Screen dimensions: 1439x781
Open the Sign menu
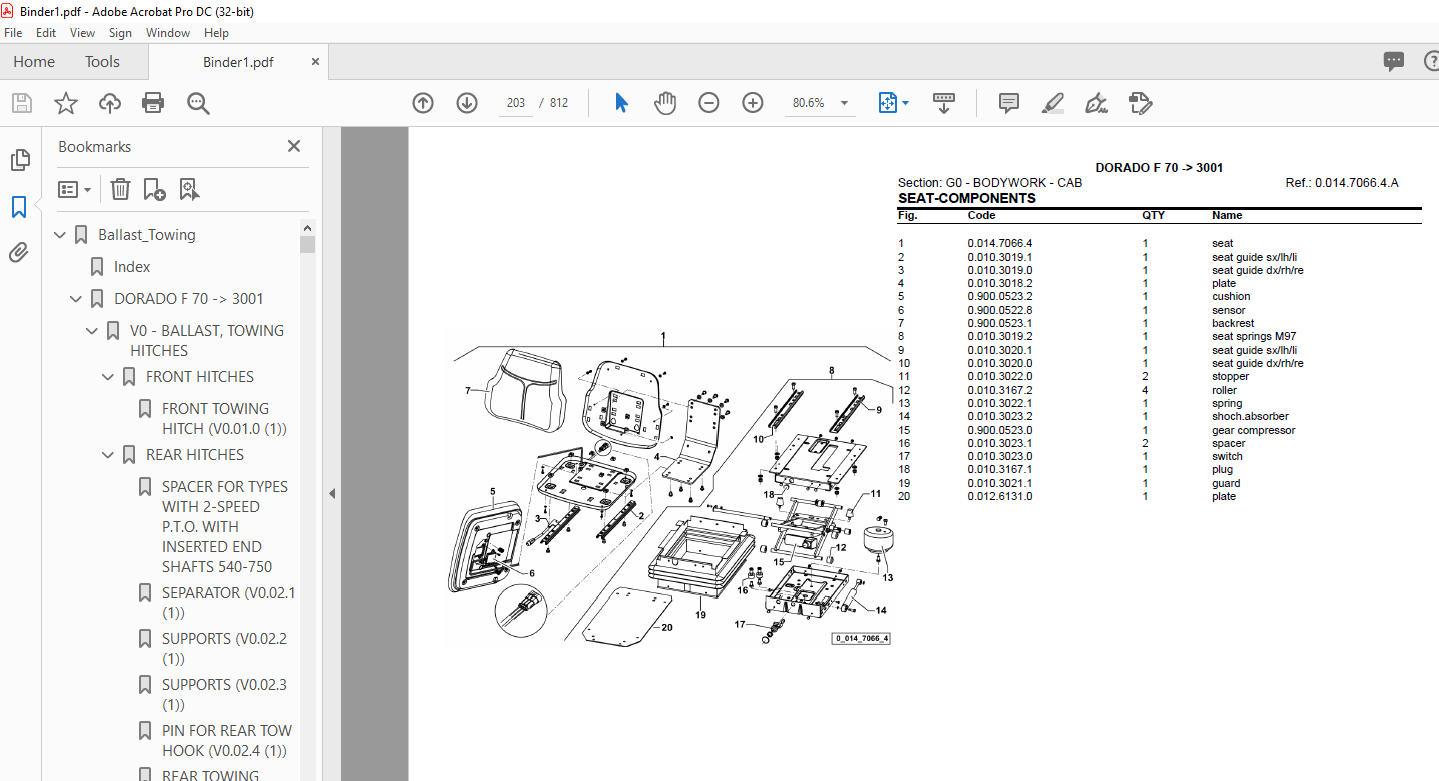121,33
